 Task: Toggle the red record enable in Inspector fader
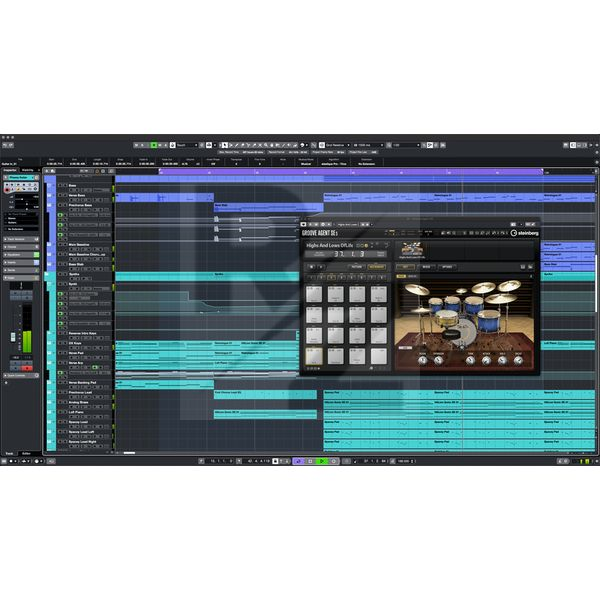pyautogui.click(x=27, y=368)
